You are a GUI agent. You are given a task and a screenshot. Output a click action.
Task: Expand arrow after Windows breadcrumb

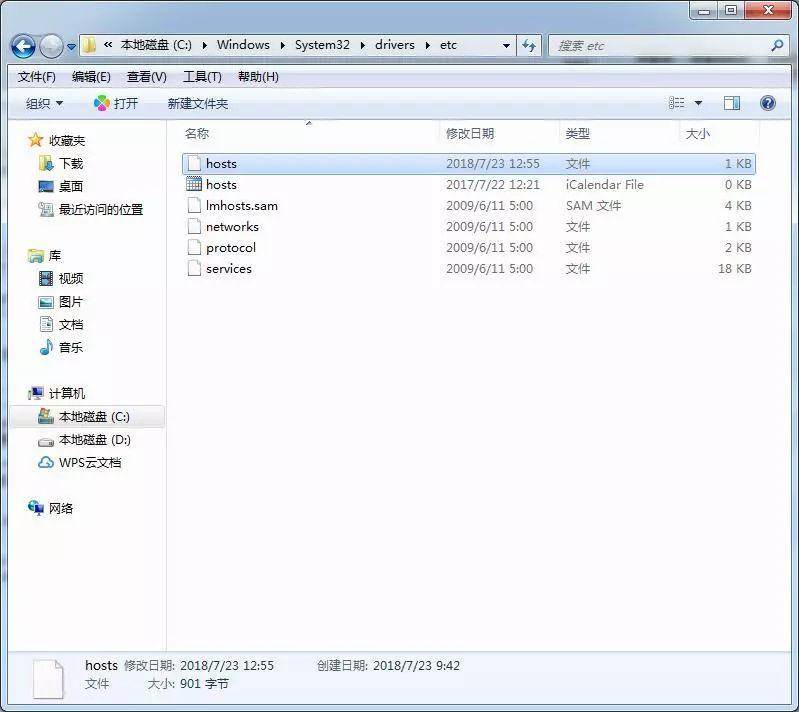click(282, 45)
